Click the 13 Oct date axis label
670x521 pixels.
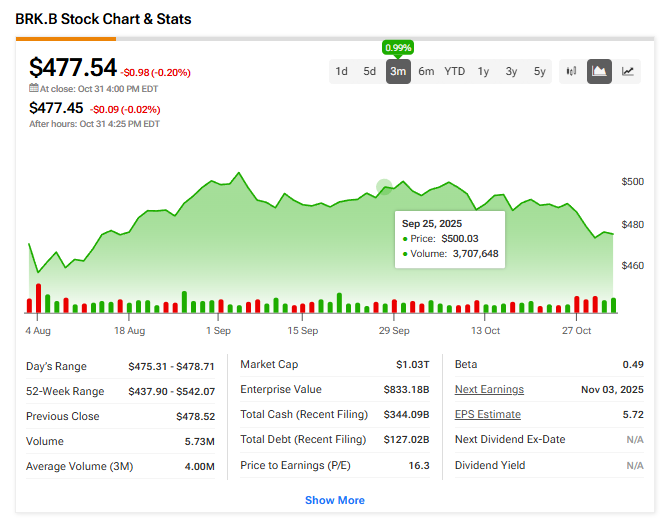pyautogui.click(x=485, y=330)
